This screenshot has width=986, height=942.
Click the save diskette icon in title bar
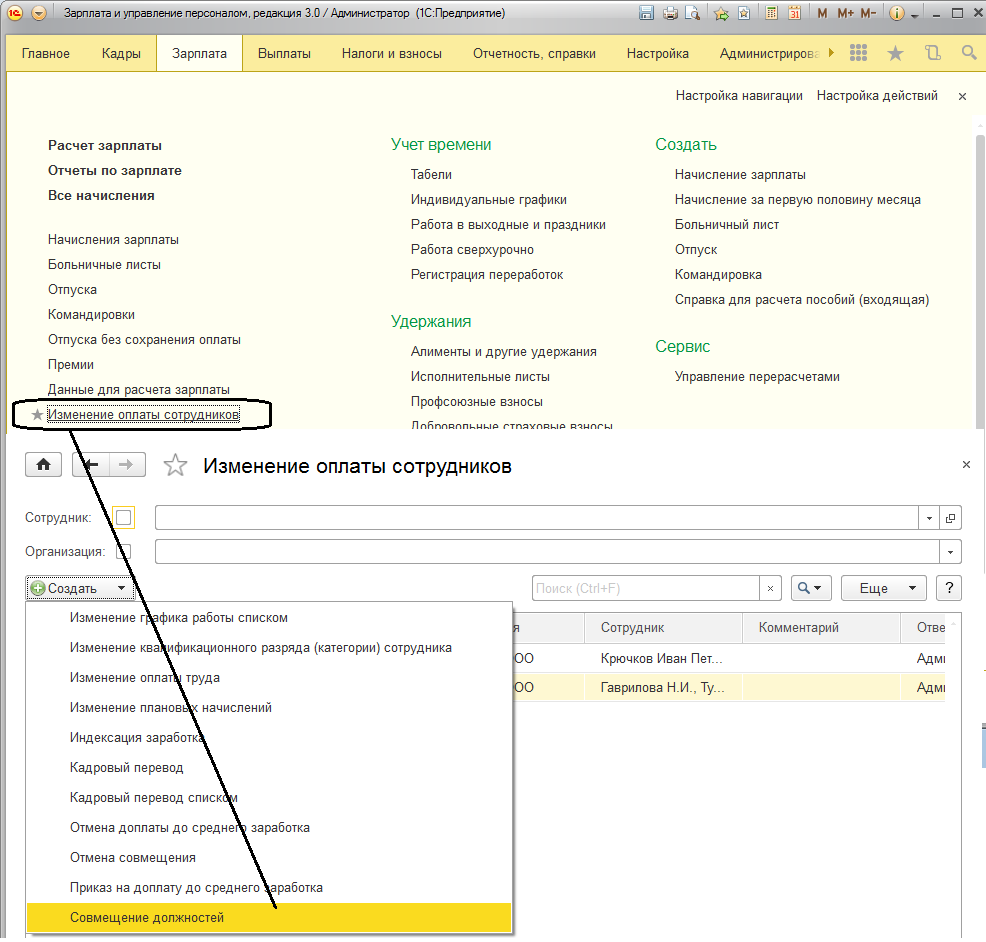647,14
